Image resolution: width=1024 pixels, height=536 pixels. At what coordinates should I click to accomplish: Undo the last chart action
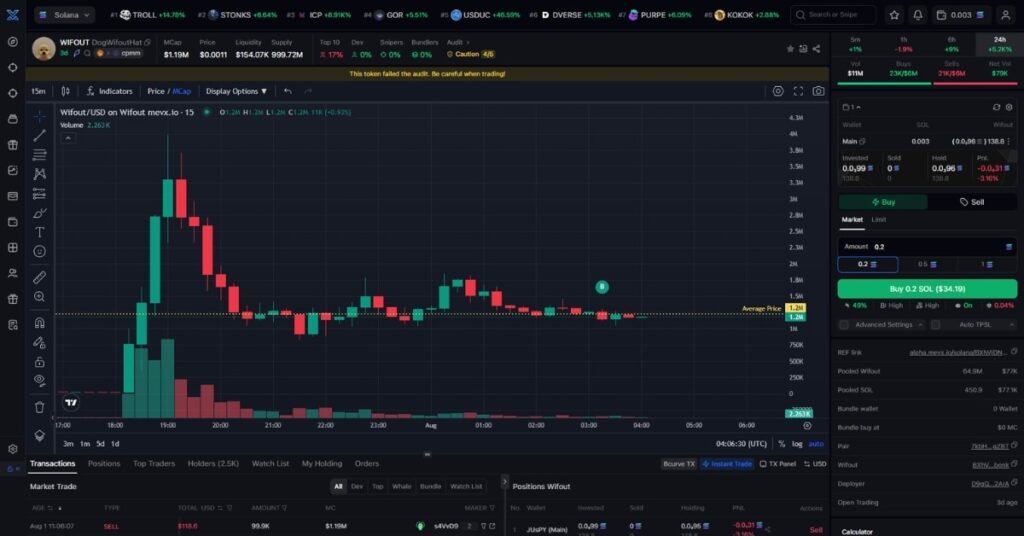(x=288, y=91)
